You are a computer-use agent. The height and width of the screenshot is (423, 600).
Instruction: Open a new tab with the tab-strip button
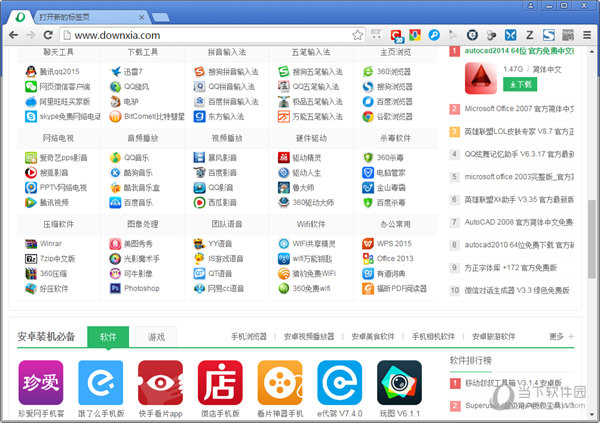pos(161,18)
